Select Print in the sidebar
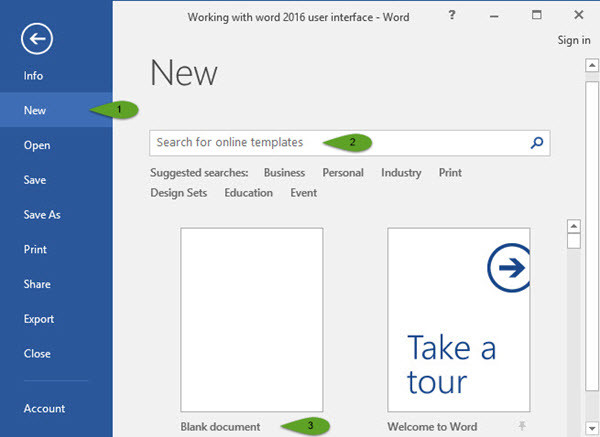 click(35, 249)
